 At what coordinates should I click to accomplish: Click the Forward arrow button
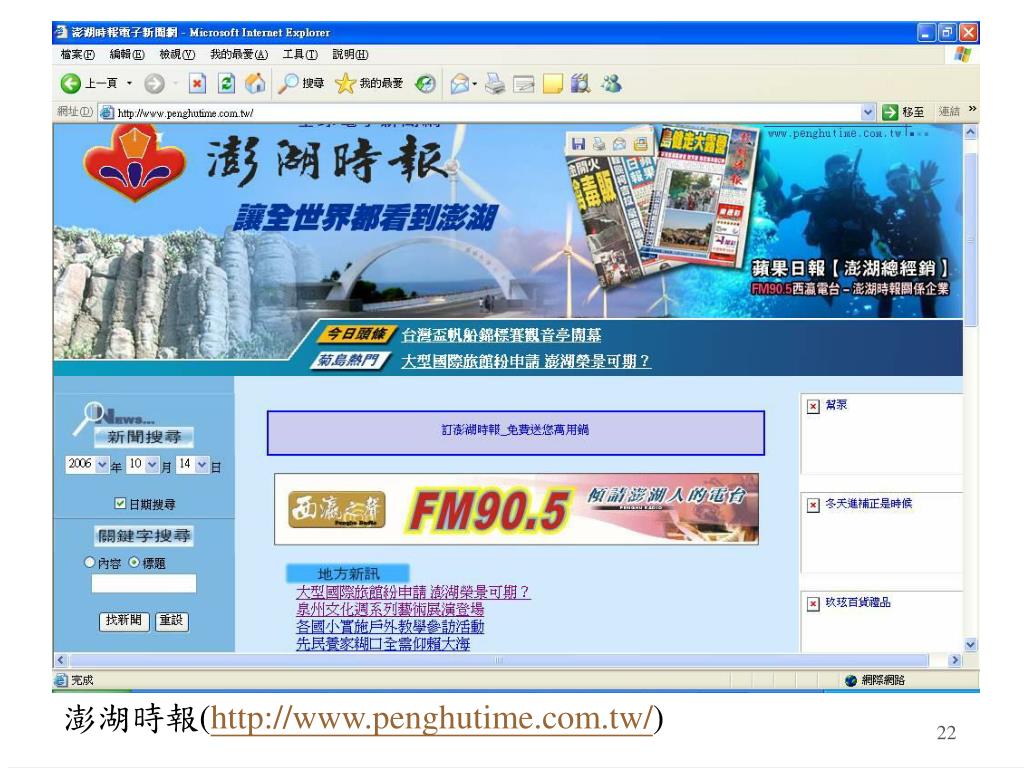(x=154, y=84)
